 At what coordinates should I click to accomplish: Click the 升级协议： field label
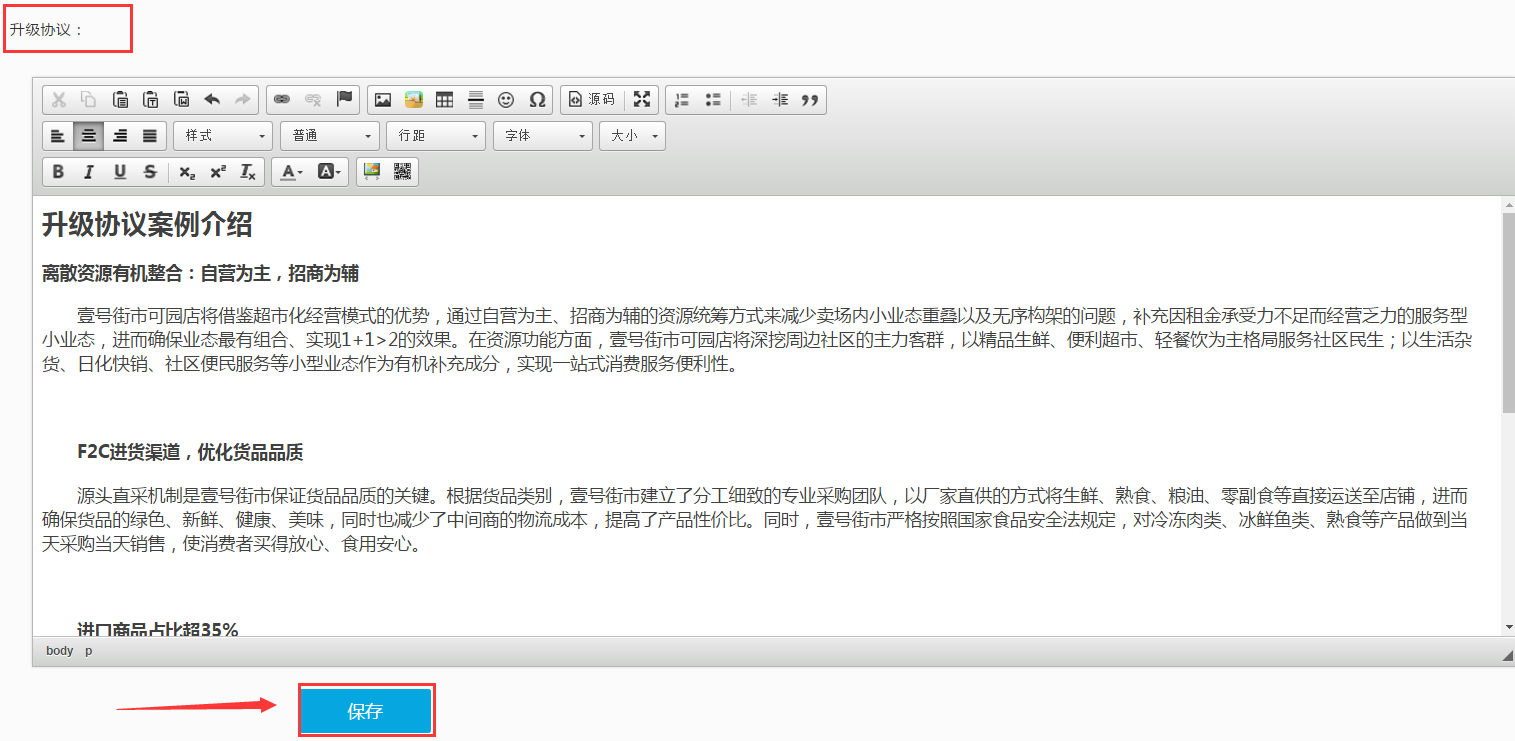click(47, 29)
